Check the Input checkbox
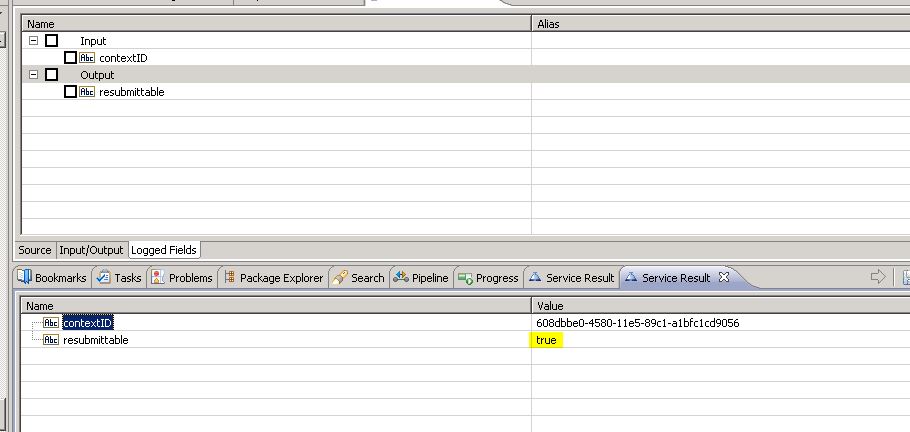The height and width of the screenshot is (432, 910). coord(52,41)
